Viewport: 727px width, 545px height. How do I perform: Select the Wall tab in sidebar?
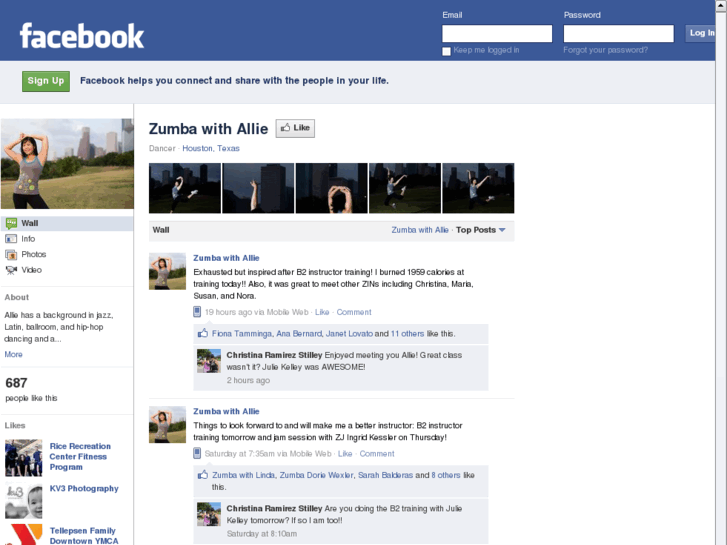(67, 223)
